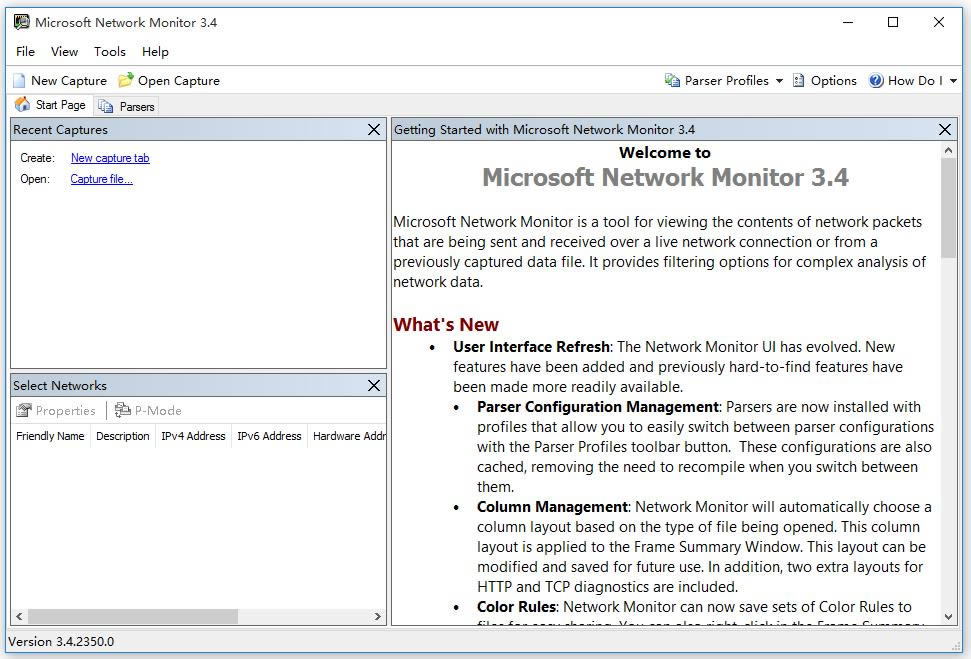This screenshot has height=659, width=971.
Task: Click the Properties icon in Select Networks
Action: (x=24, y=410)
